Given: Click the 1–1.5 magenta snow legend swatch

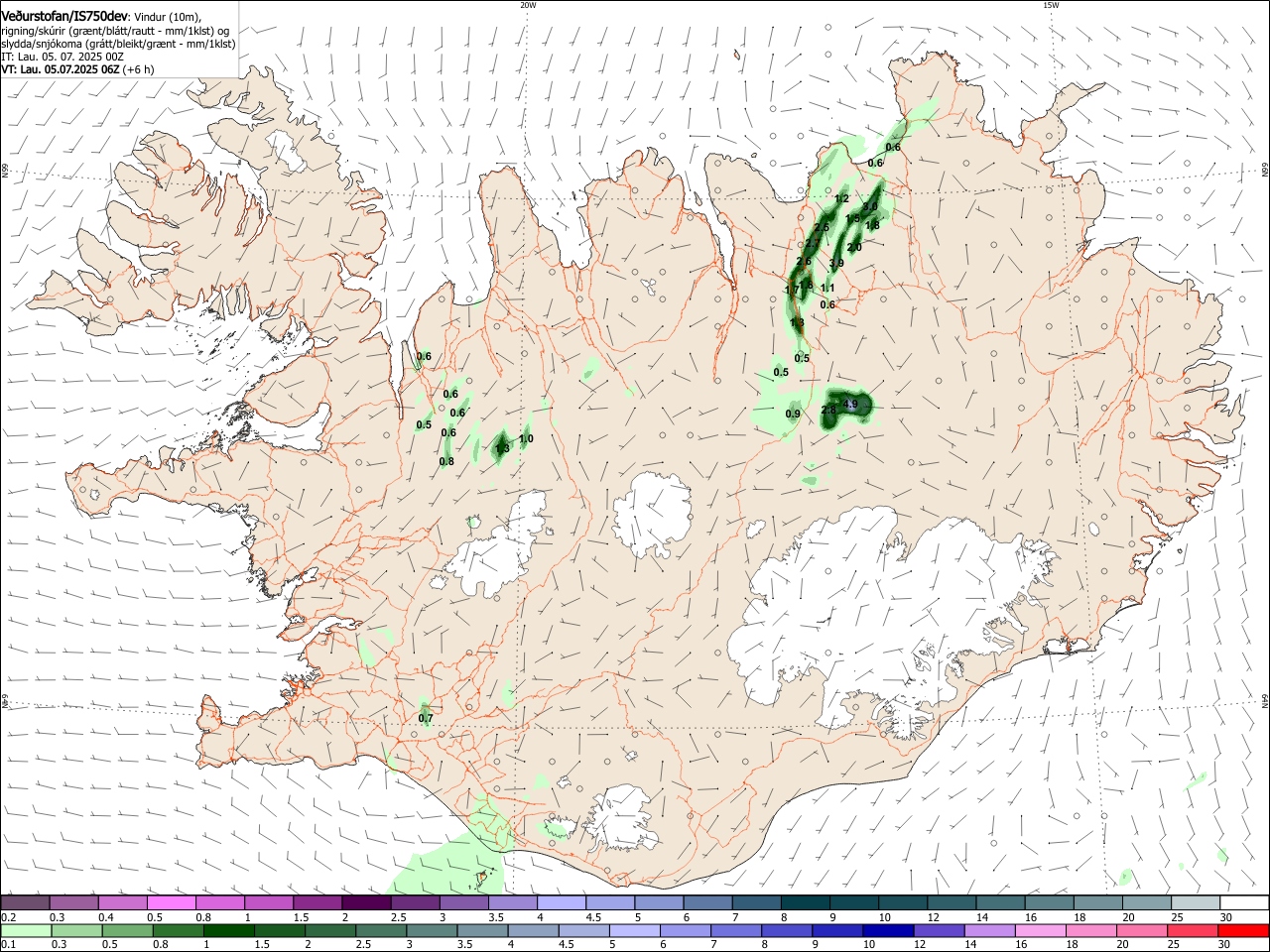Looking at the screenshot, I should pos(270,903).
